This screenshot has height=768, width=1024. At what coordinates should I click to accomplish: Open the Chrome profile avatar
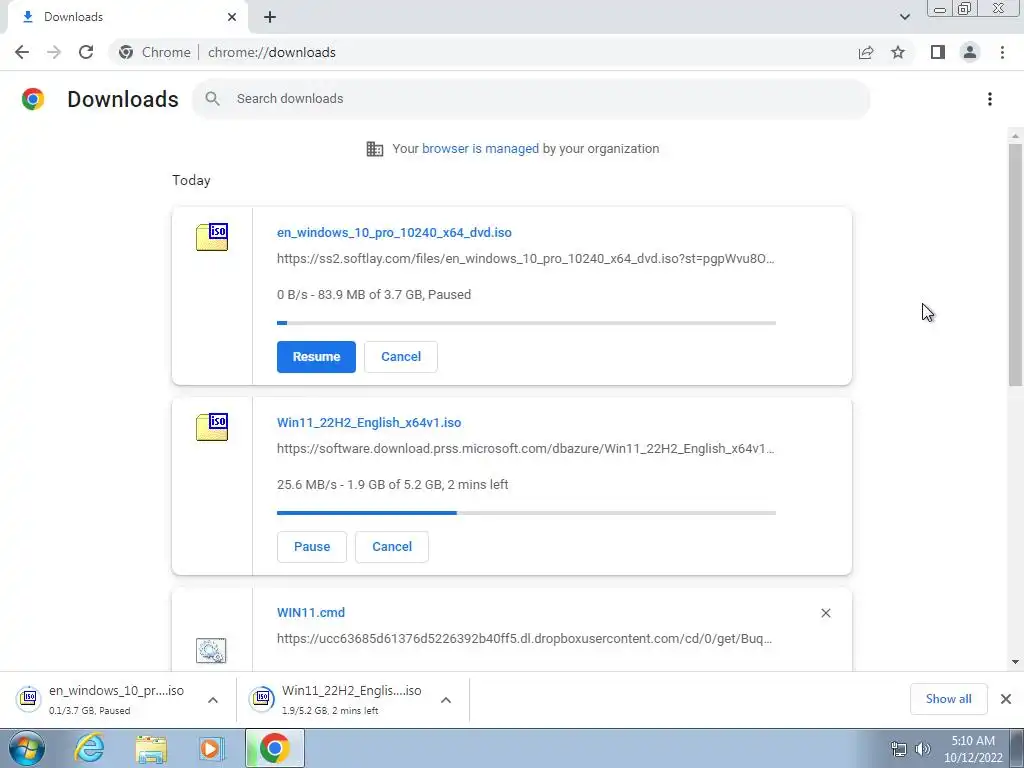coord(970,52)
